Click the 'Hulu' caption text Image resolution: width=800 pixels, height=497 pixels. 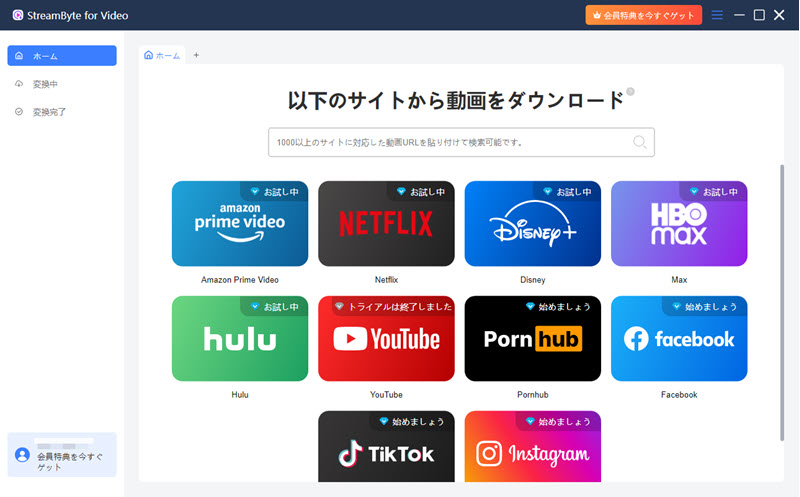(240, 394)
